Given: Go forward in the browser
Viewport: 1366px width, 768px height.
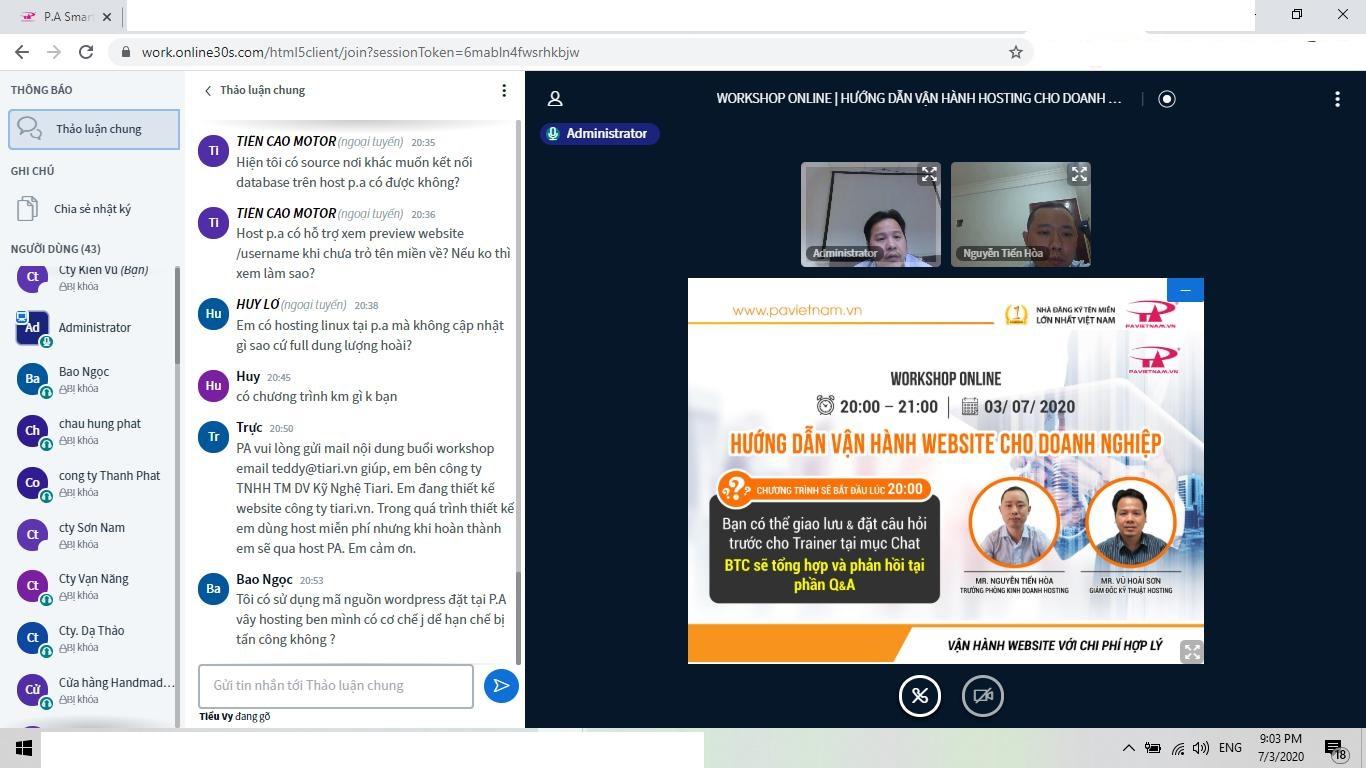Looking at the screenshot, I should tap(54, 52).
